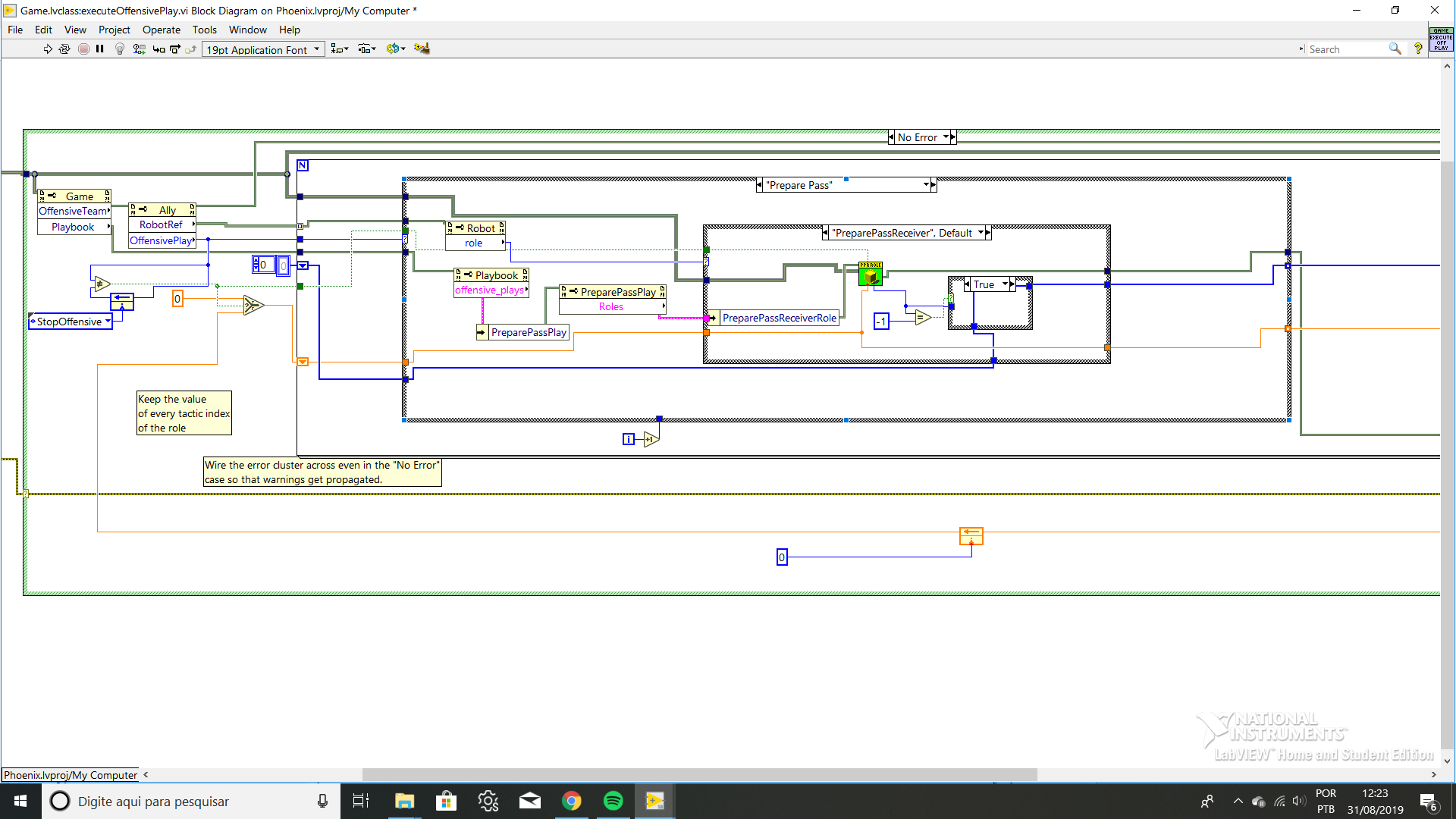Click the VI icon pane in corner
Image resolution: width=1456 pixels, height=819 pixels.
(x=1441, y=39)
